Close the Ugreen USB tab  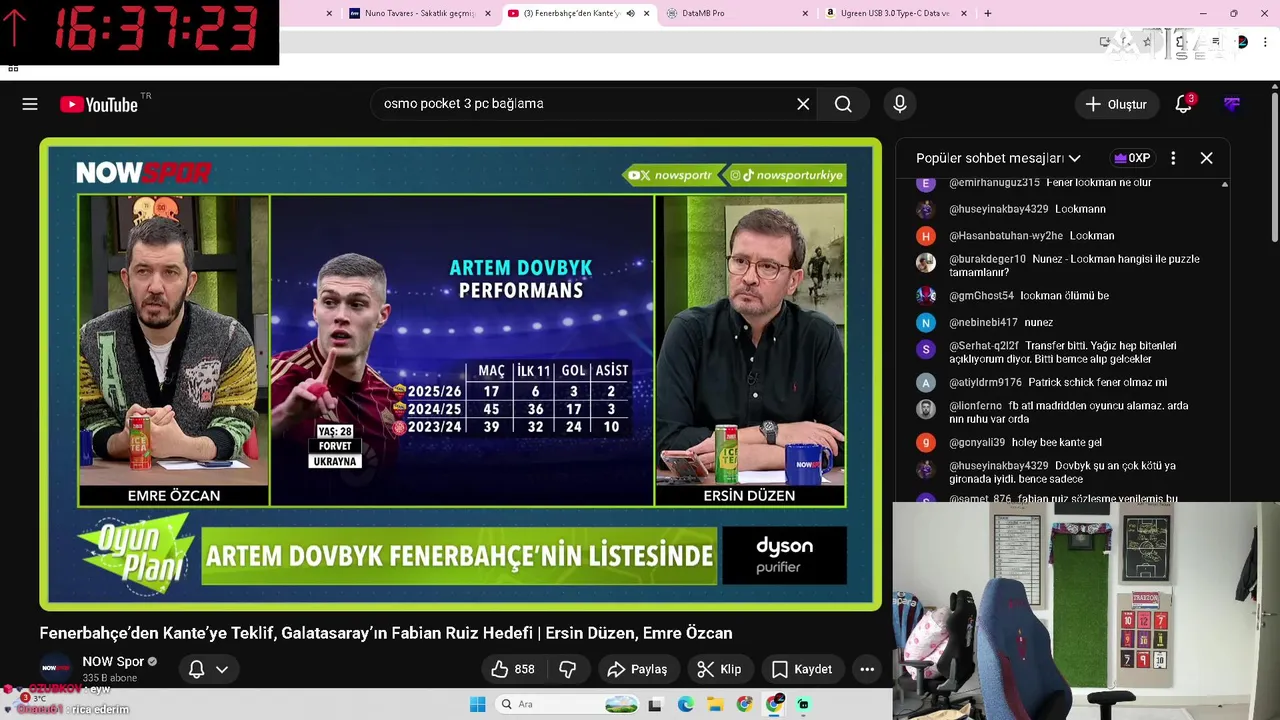[964, 13]
